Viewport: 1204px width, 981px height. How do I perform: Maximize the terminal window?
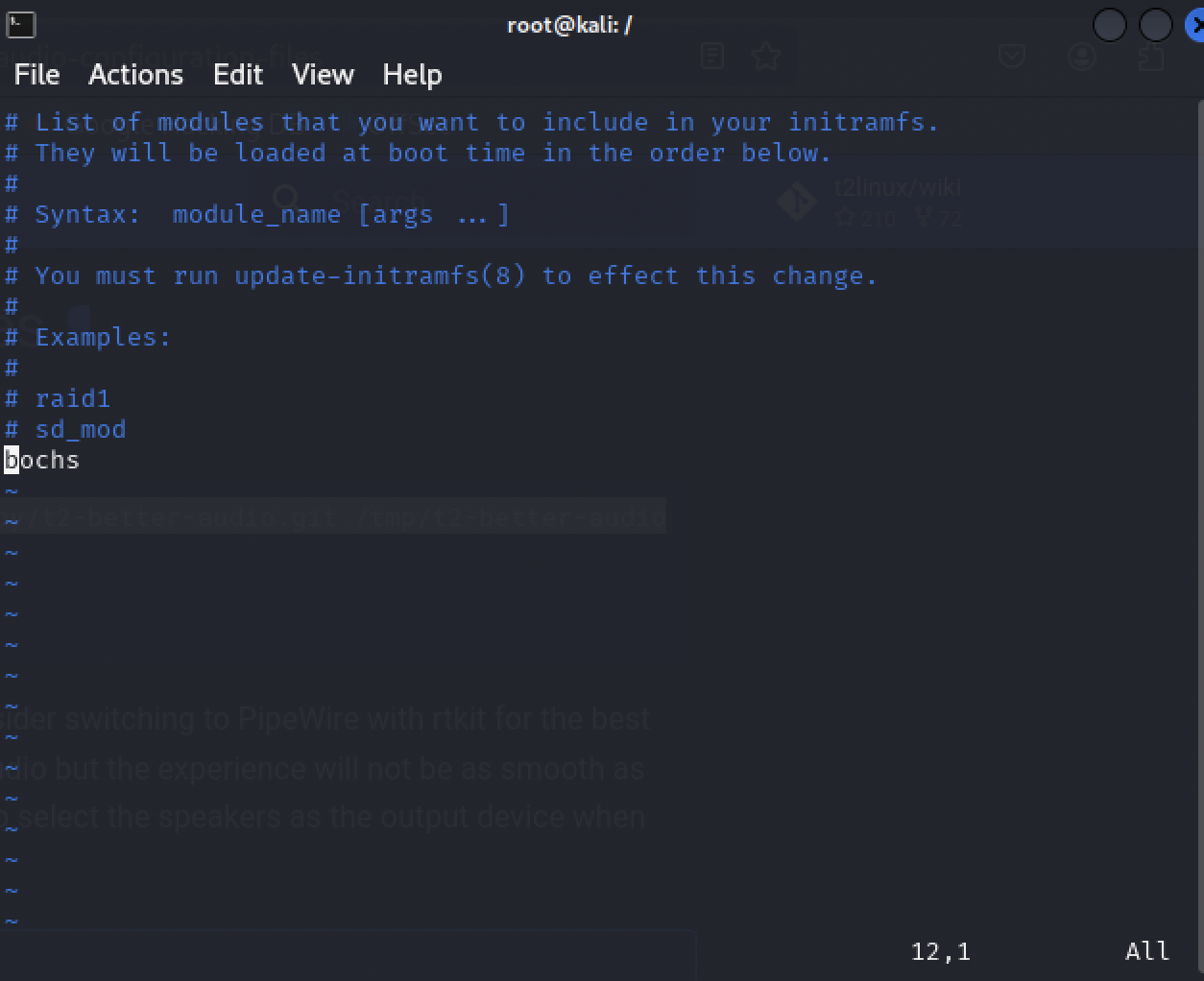coord(1155,25)
